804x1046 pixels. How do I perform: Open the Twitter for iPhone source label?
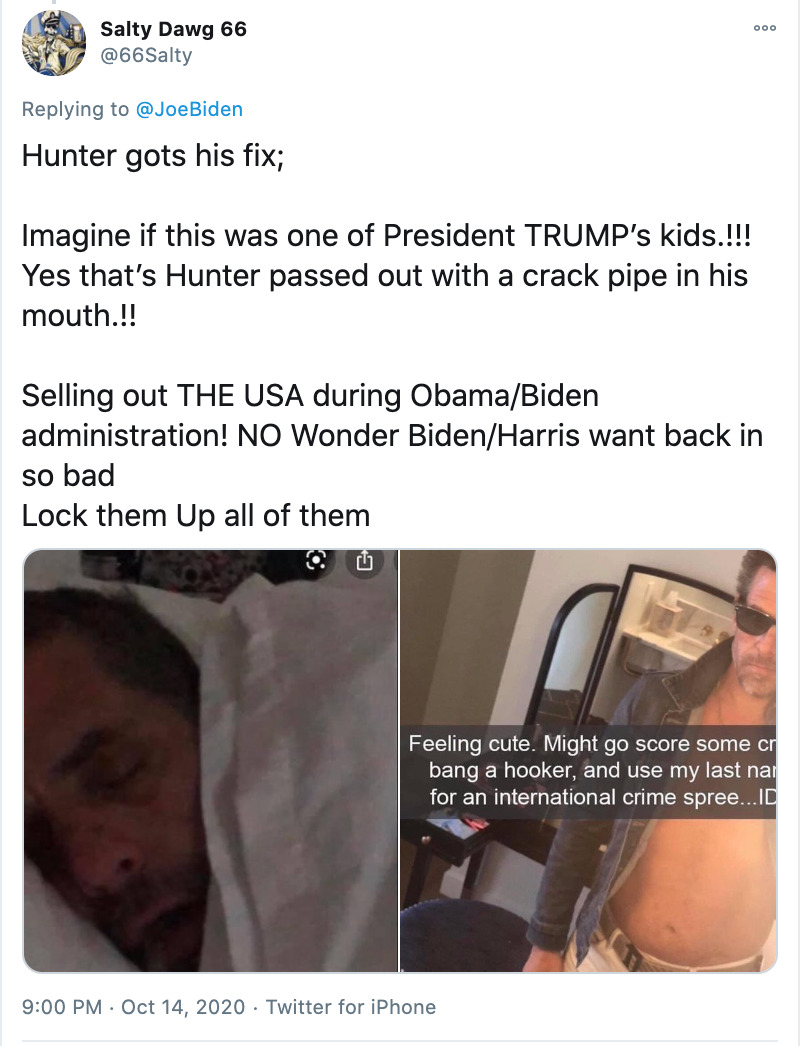coord(351,1007)
